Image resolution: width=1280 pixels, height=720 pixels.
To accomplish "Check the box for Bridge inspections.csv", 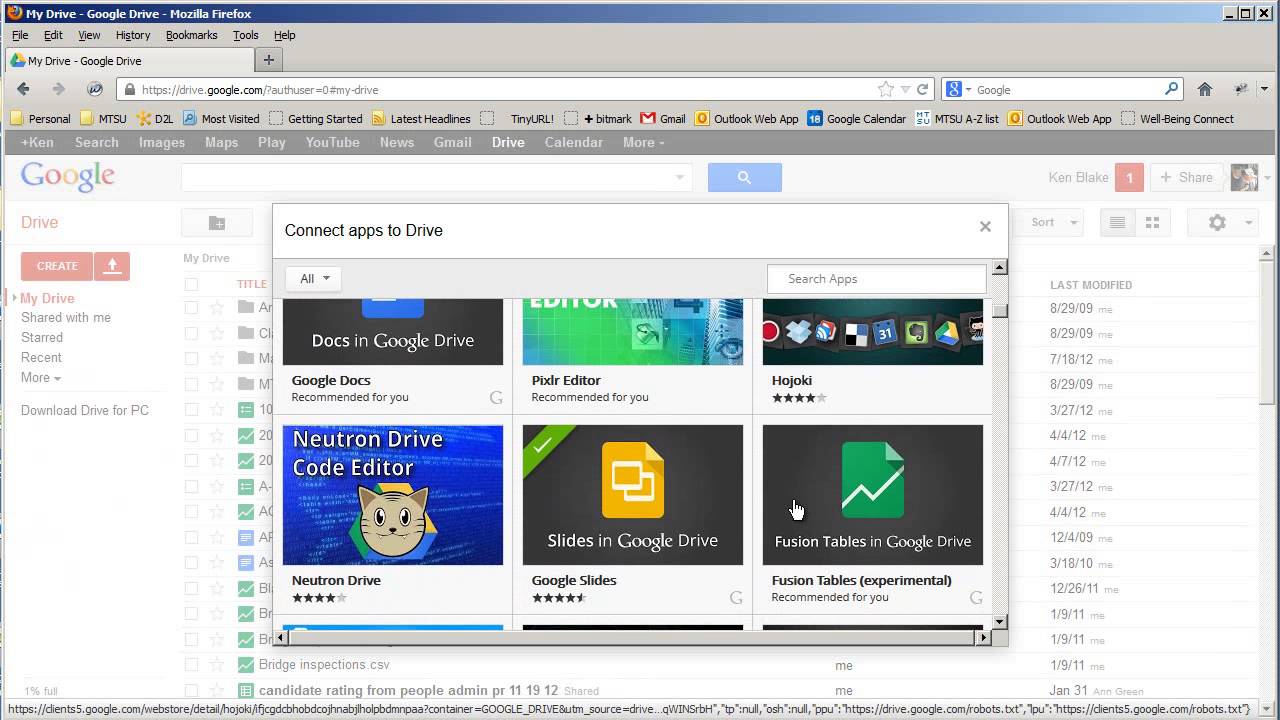I will tap(191, 664).
